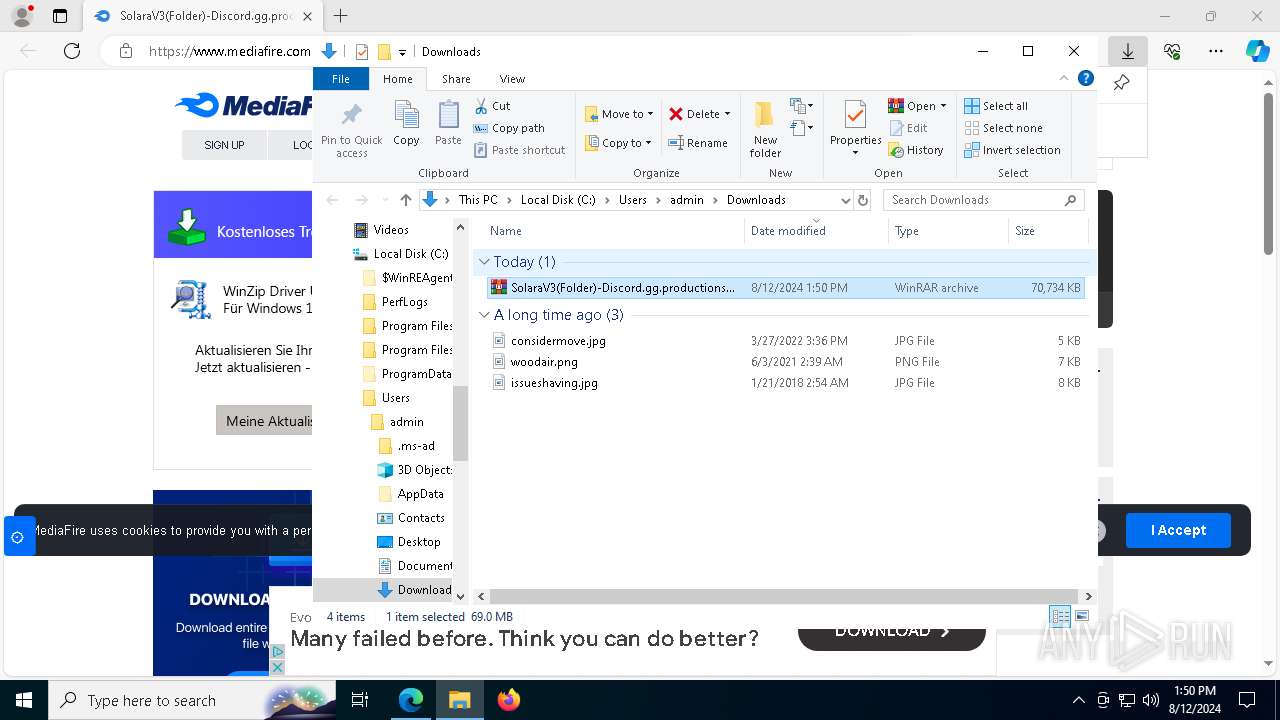1280x720 pixels.
Task: Open the Delete dropdown arrow
Action: coord(727,114)
